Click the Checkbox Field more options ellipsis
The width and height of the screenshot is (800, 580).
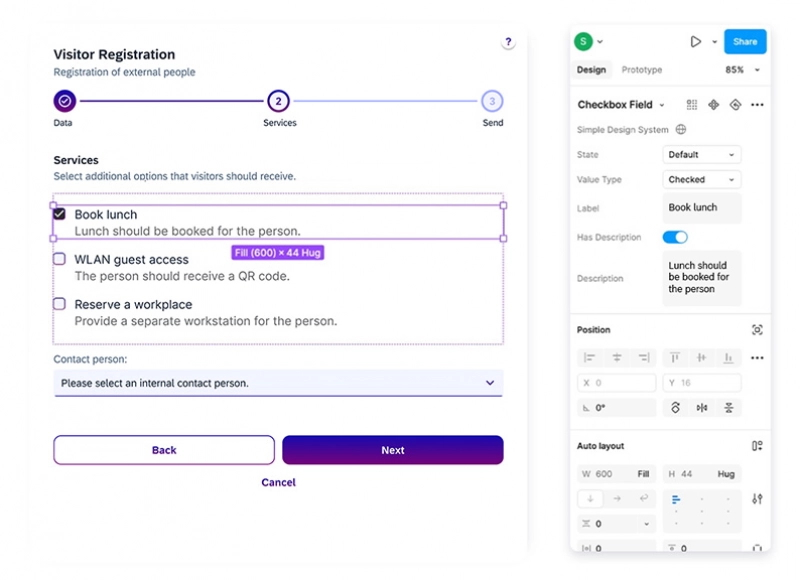coord(757,105)
